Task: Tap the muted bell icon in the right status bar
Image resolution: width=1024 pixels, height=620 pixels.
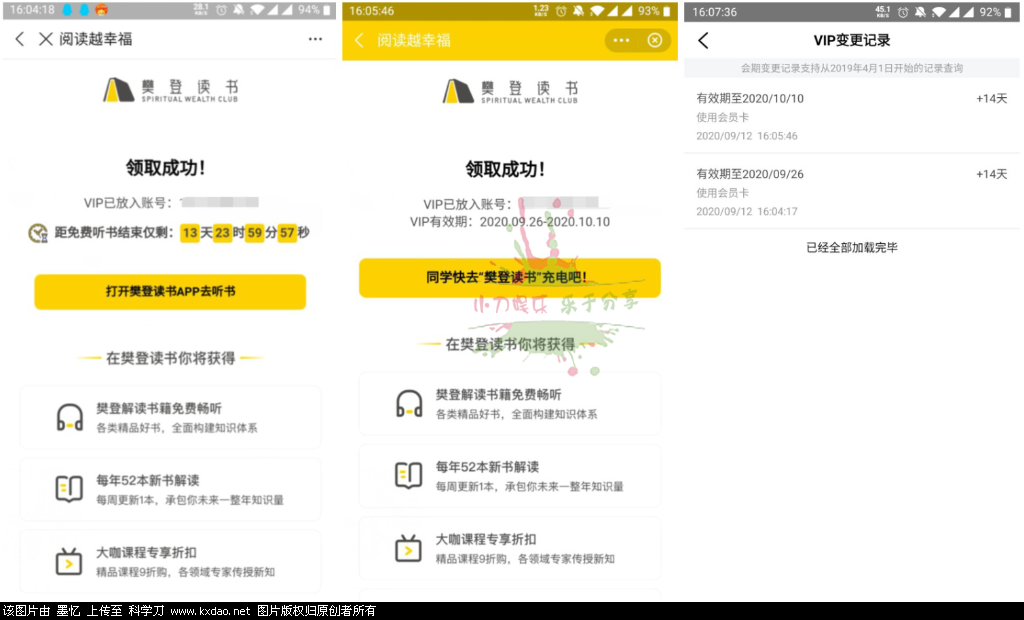Action: pos(921,12)
